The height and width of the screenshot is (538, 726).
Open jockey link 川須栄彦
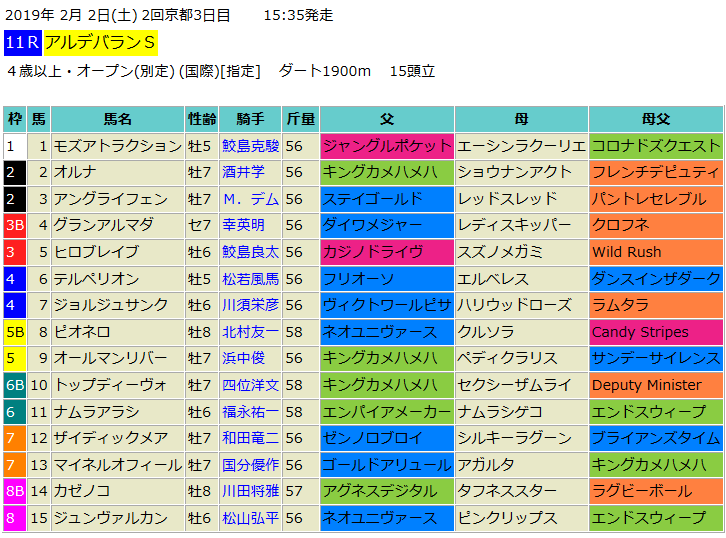point(250,305)
